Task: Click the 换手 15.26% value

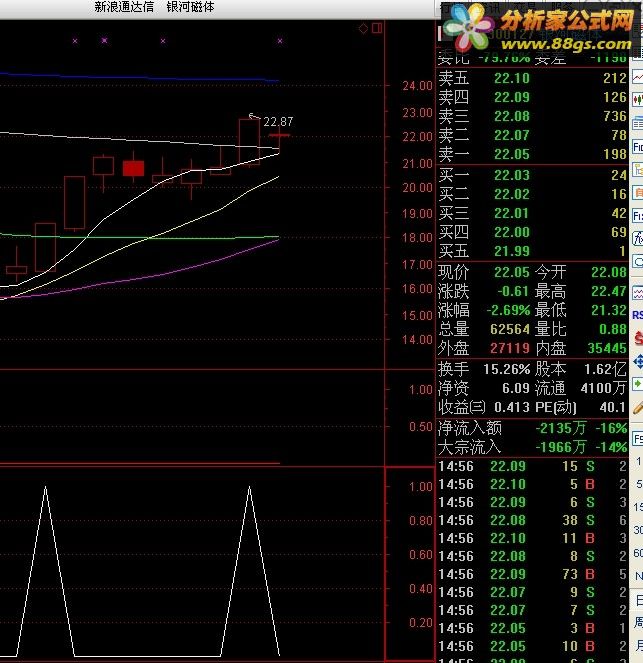Action: [x=506, y=370]
